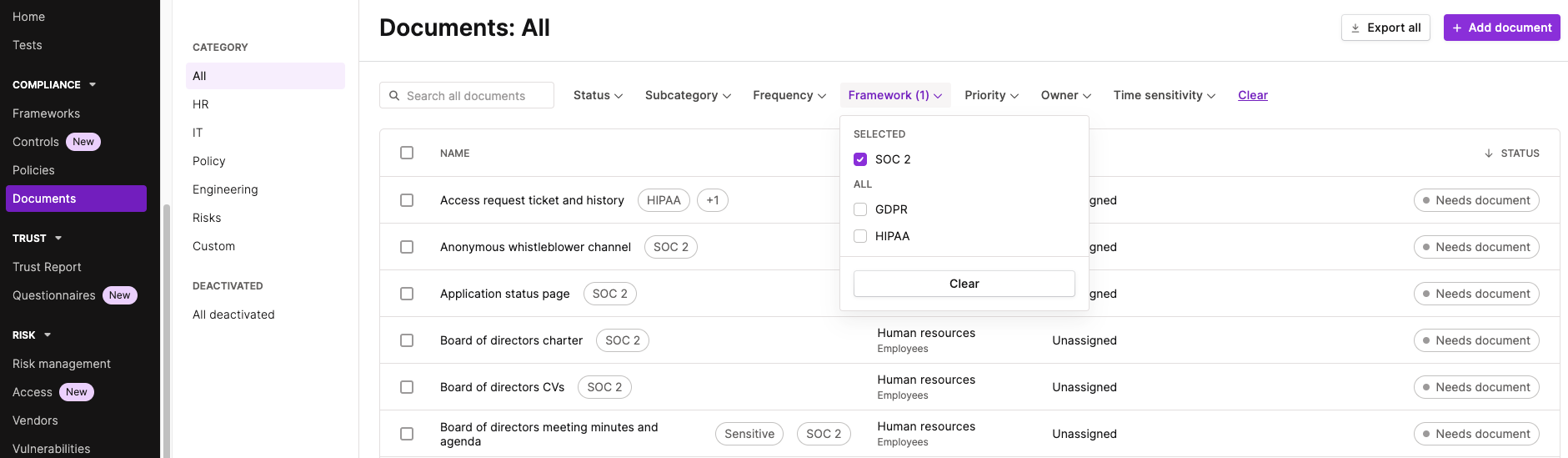Check the Application status page checkbox

pos(407,294)
